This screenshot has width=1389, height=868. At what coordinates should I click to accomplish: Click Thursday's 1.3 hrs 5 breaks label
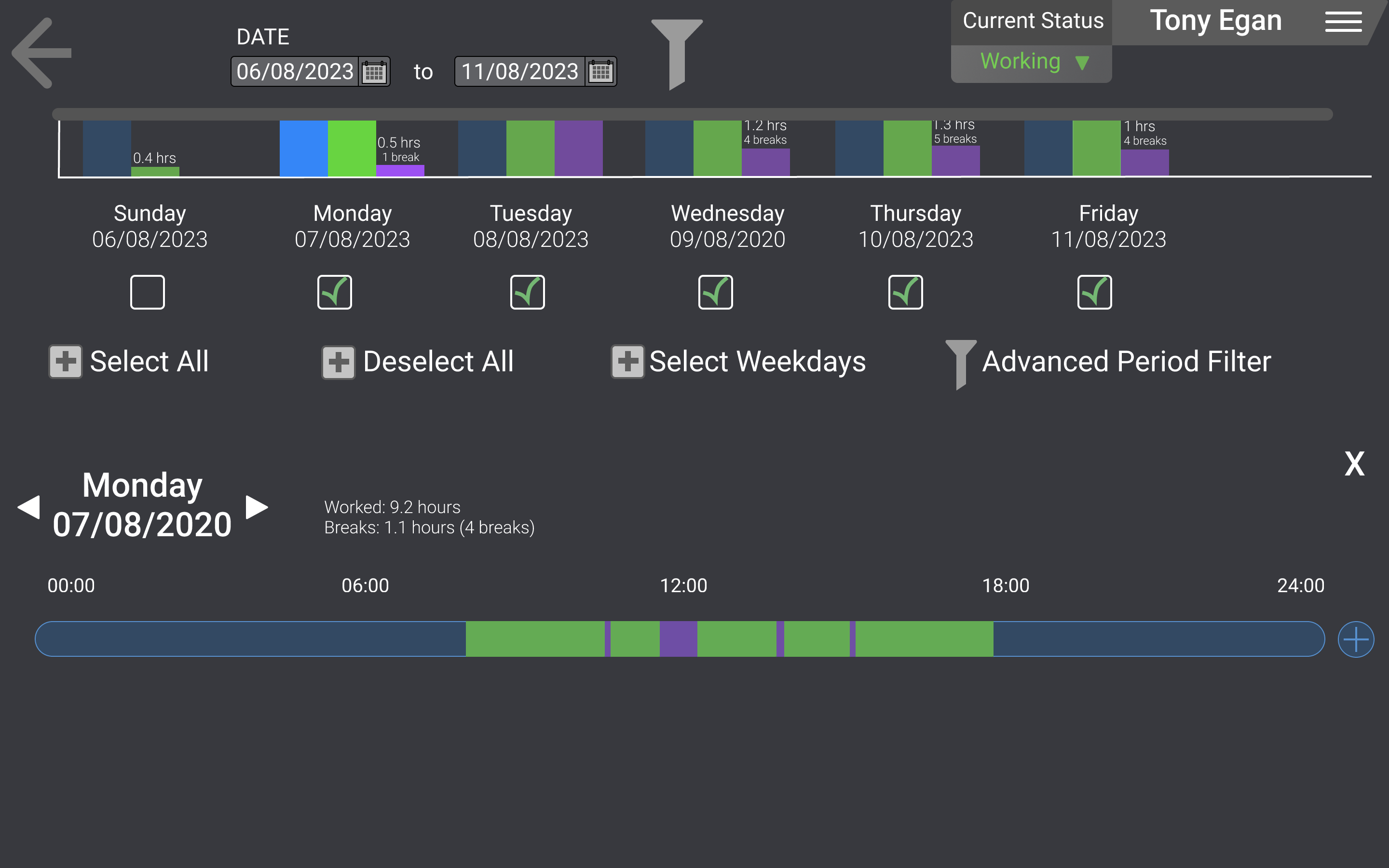pyautogui.click(x=955, y=132)
